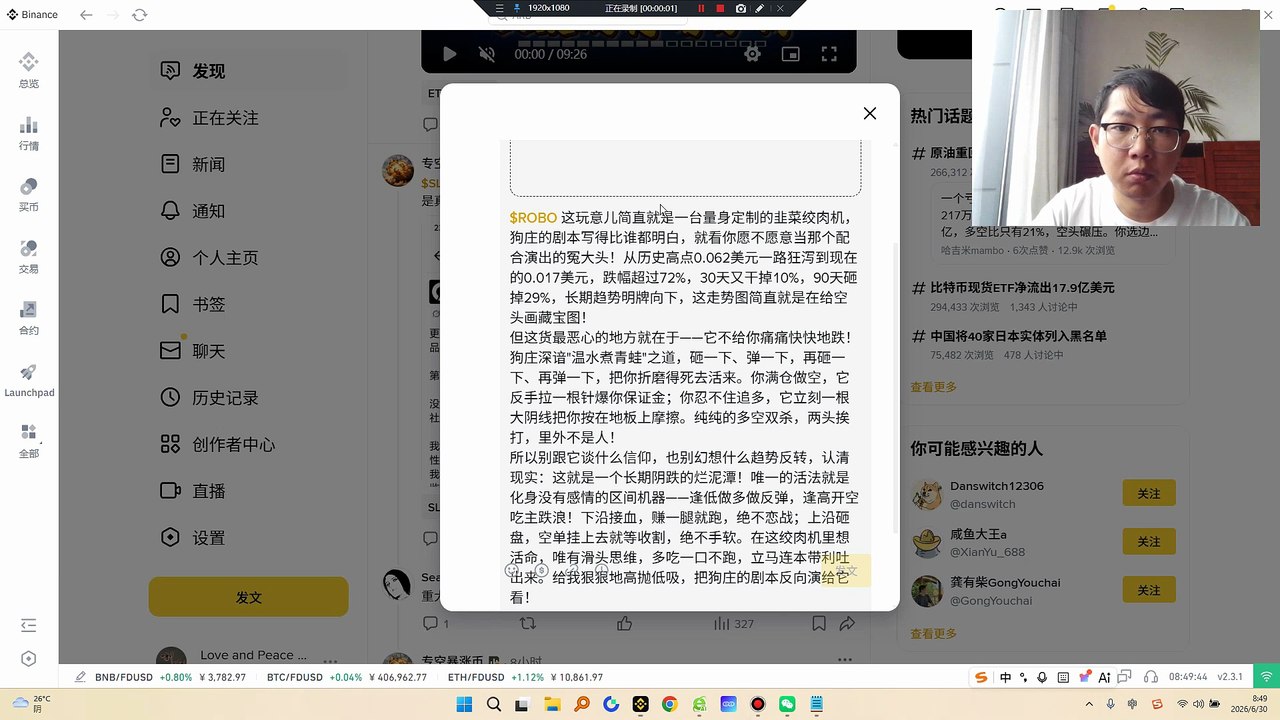Open the 行情 markets icon
1280x720 pixels.
(28, 126)
